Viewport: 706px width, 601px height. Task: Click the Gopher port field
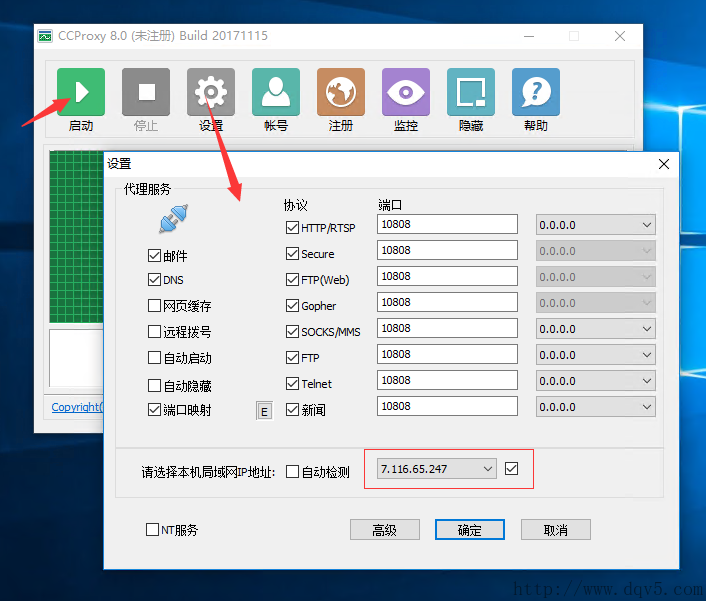coord(447,302)
